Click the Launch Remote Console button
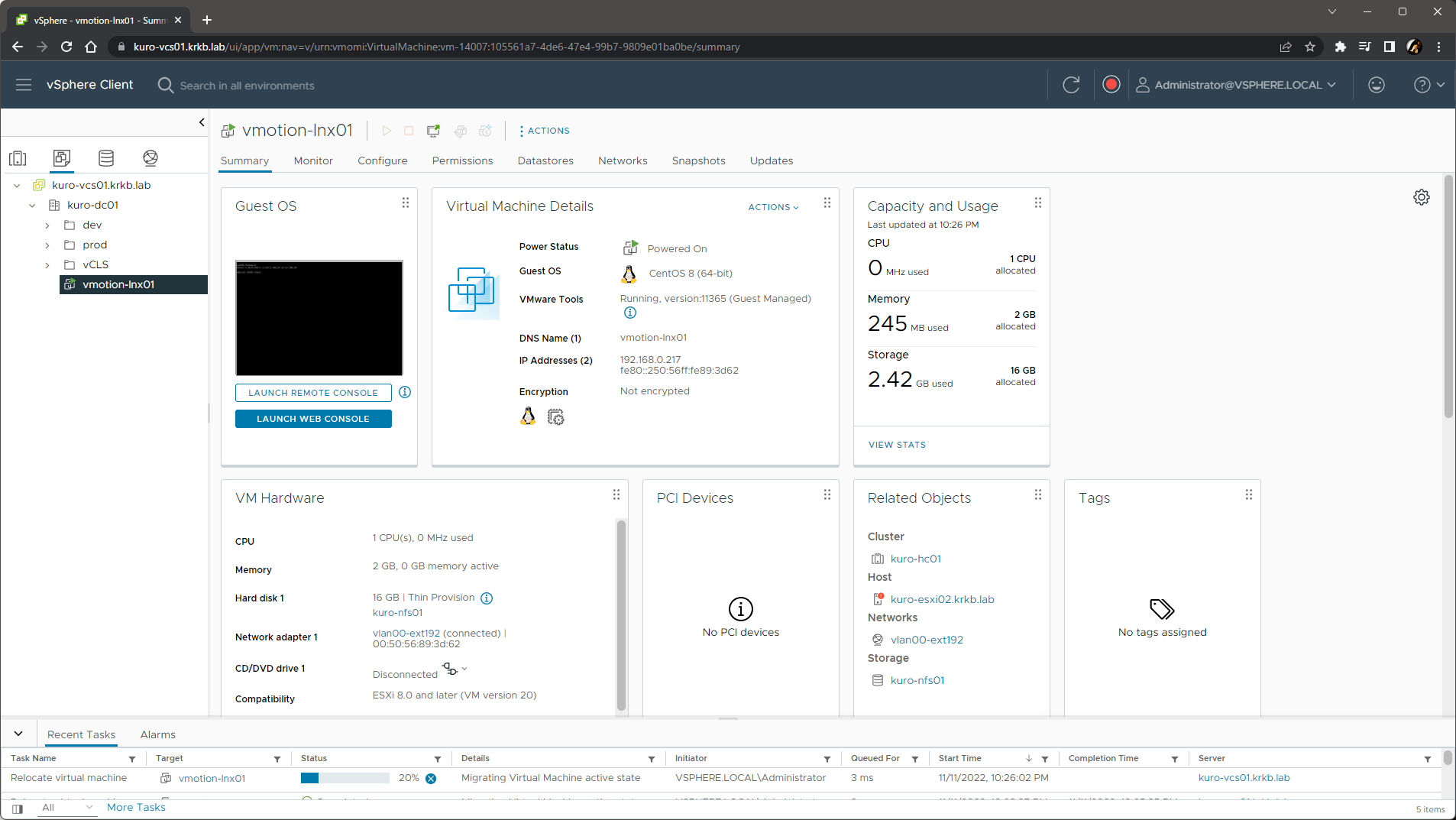Screen dimensions: 1456x820 (x=312, y=392)
